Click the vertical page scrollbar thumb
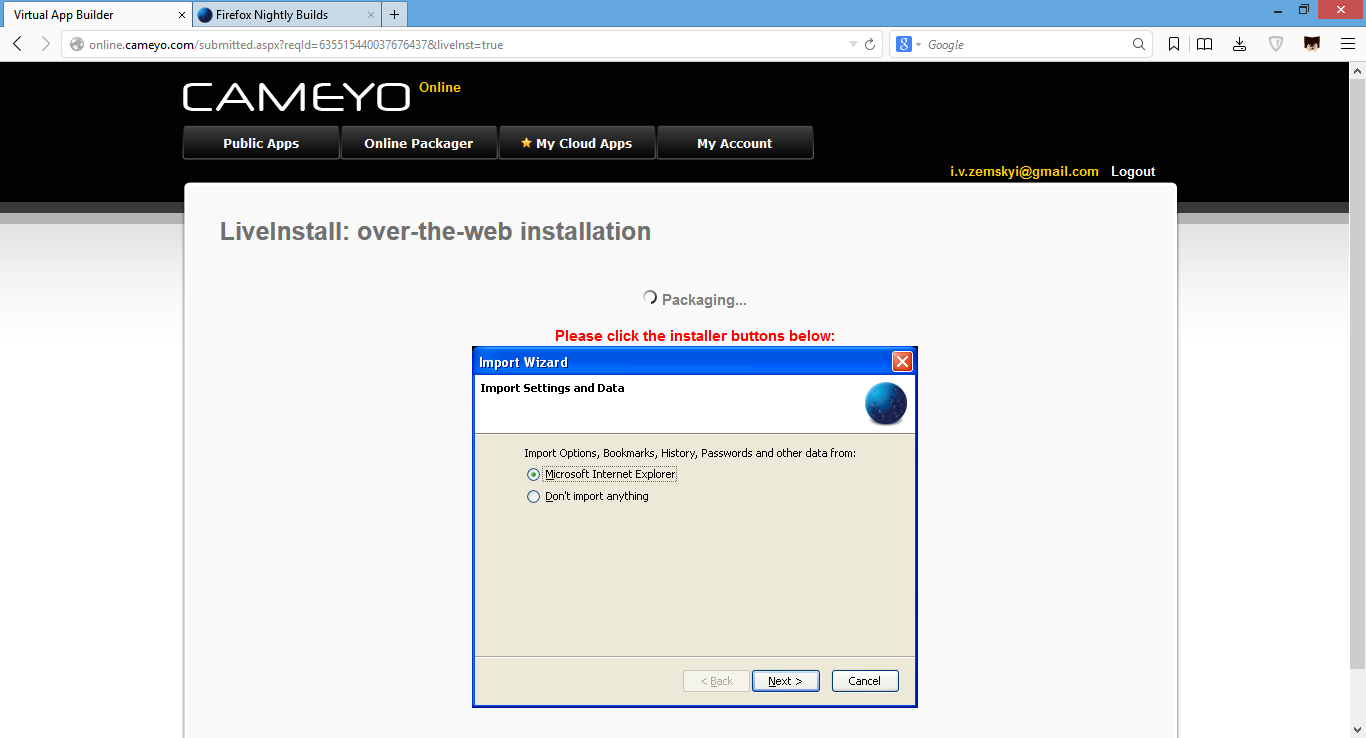Viewport: 1366px width, 738px height. (x=1358, y=374)
